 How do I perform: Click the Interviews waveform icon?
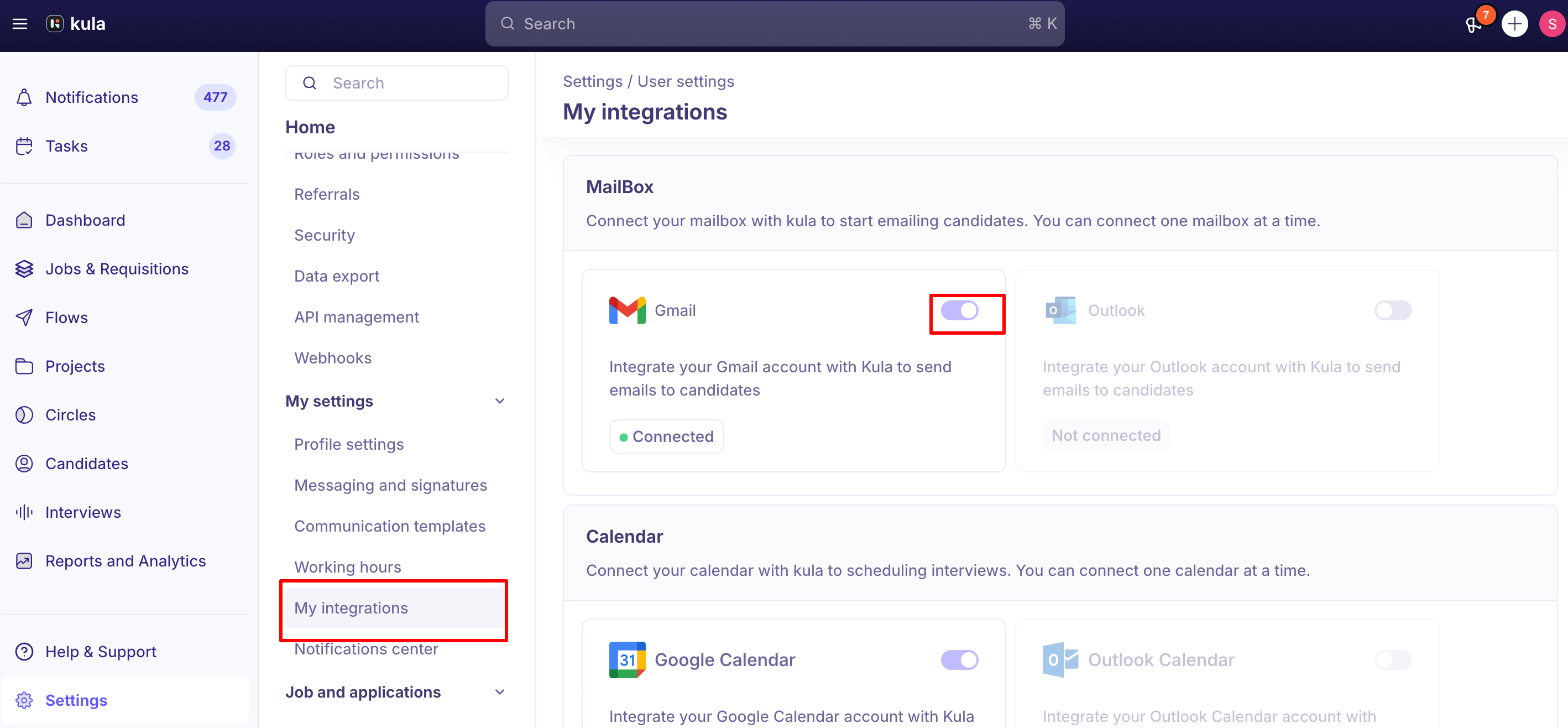click(24, 512)
